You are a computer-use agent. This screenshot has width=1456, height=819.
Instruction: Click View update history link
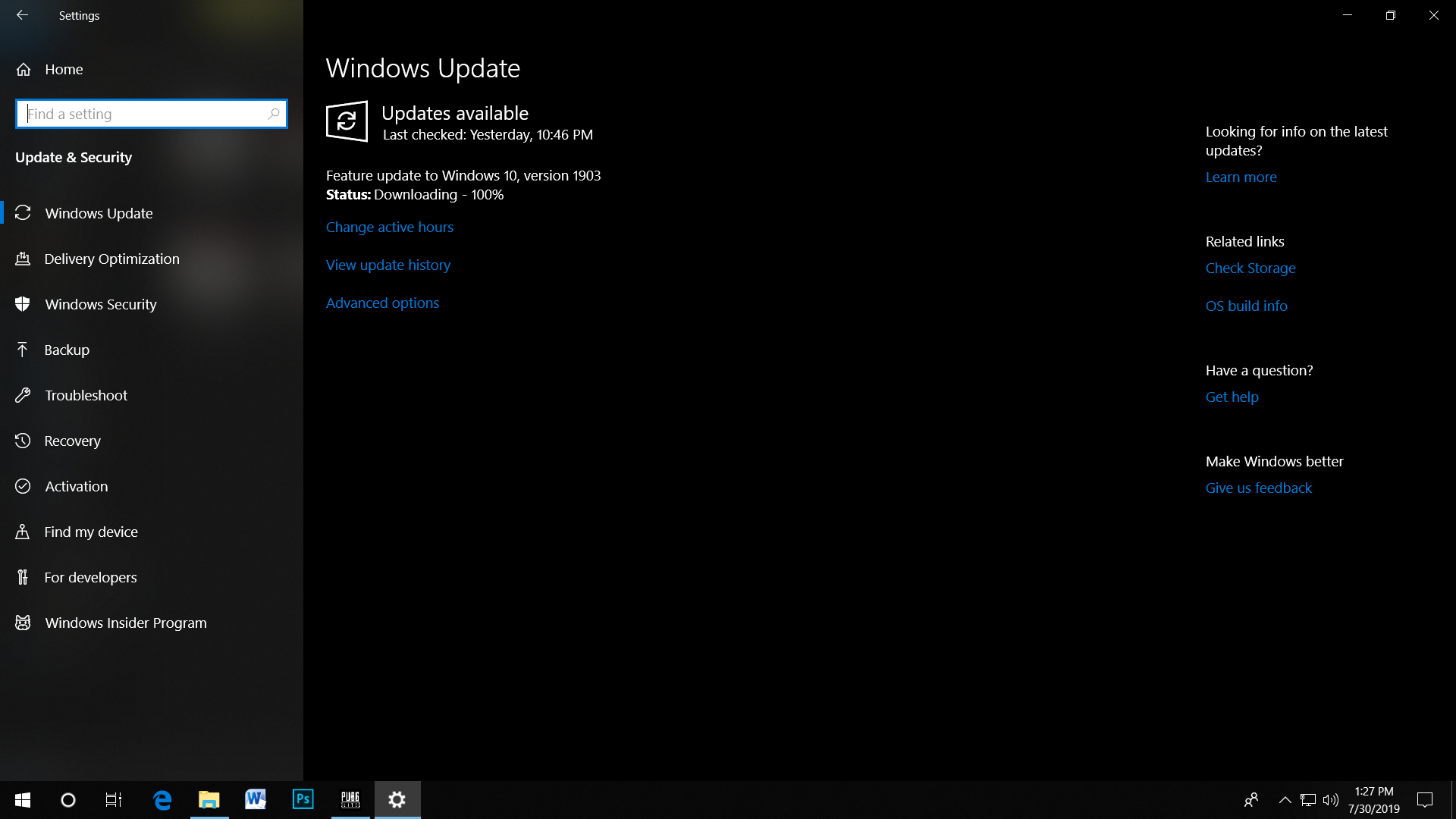(x=388, y=265)
